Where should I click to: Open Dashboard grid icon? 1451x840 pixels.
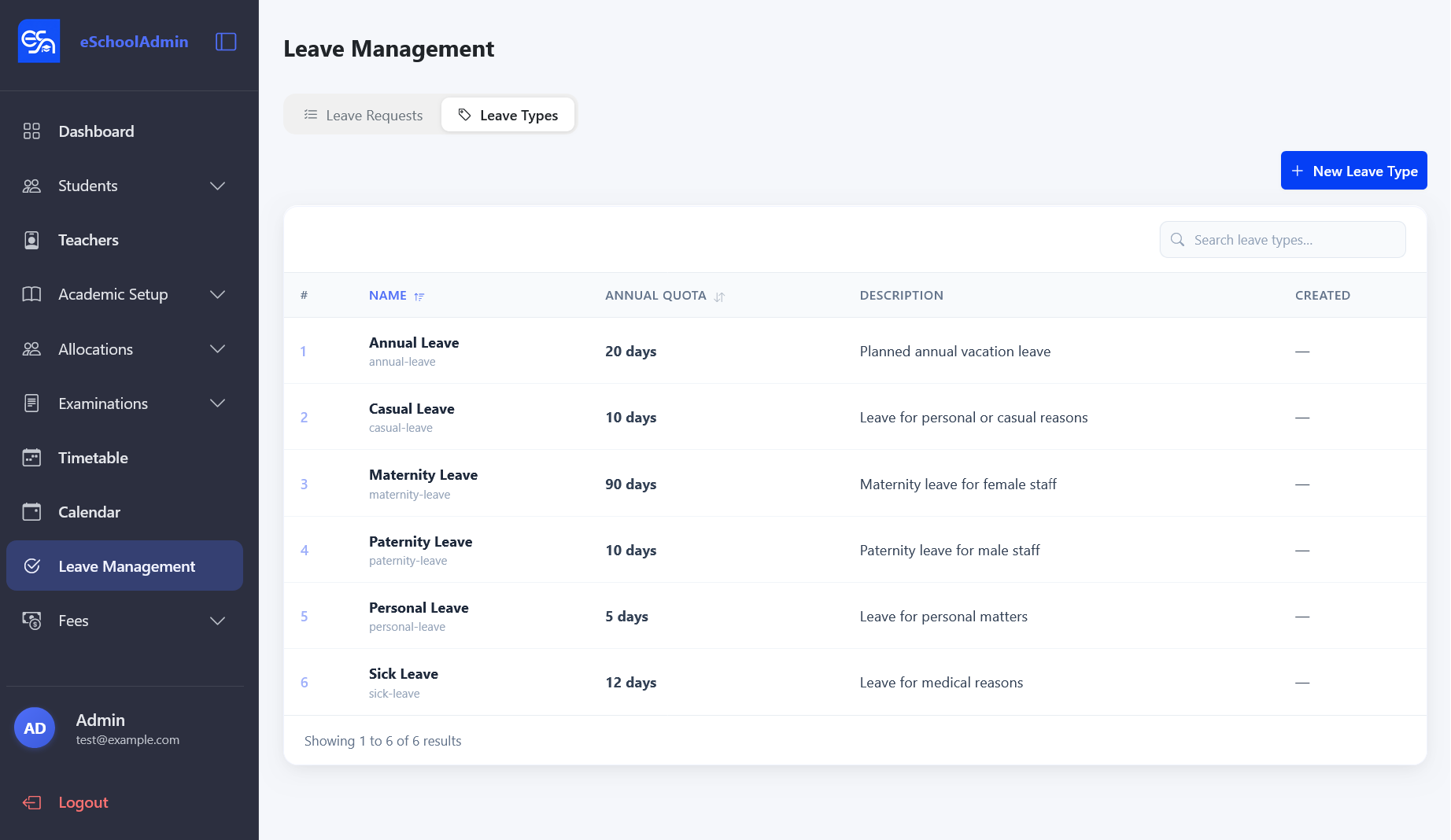tap(31, 131)
